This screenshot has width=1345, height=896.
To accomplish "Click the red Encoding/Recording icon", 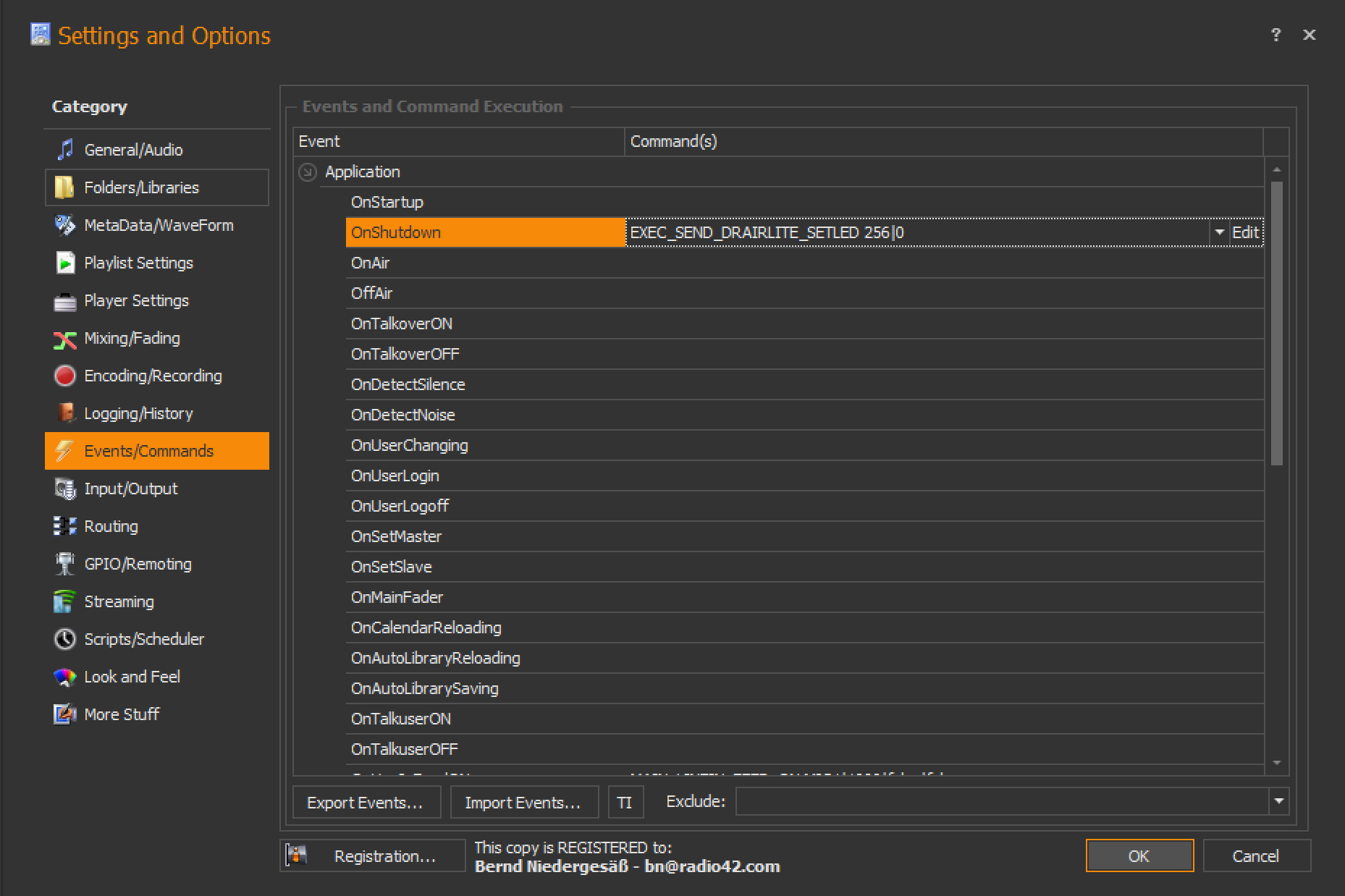I will click(65, 376).
